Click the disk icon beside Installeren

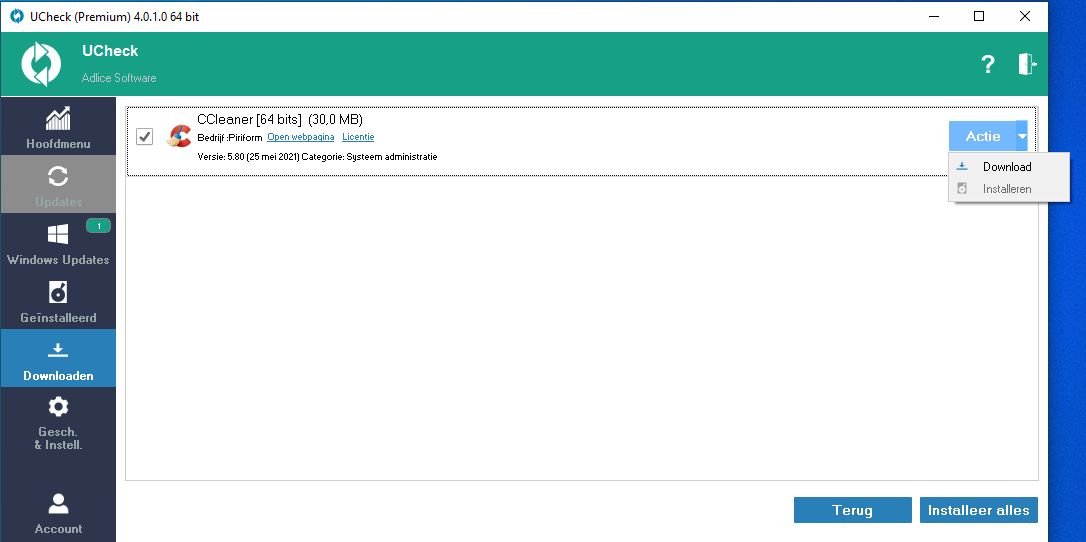962,189
